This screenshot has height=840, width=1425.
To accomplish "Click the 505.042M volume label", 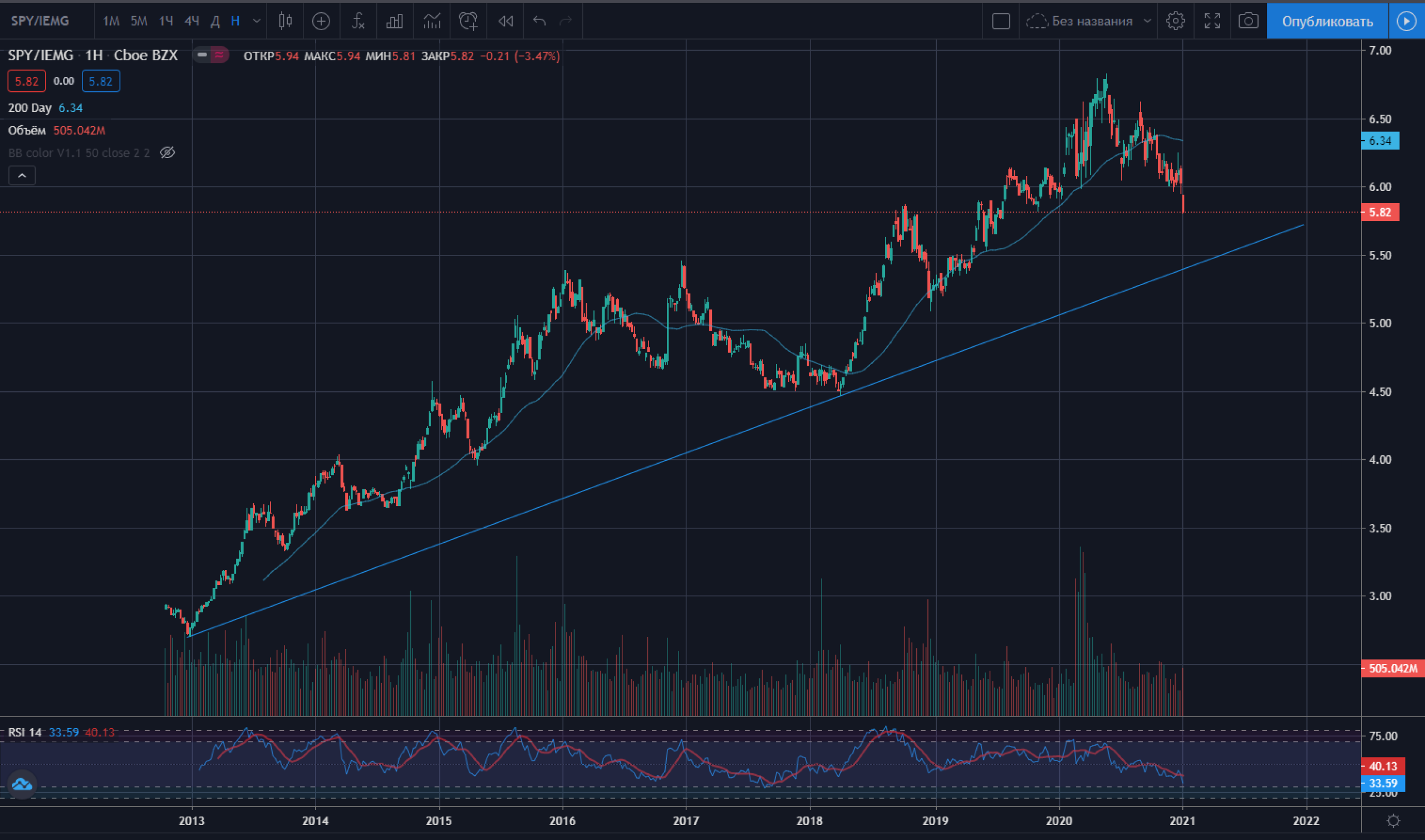I will (x=1393, y=668).
